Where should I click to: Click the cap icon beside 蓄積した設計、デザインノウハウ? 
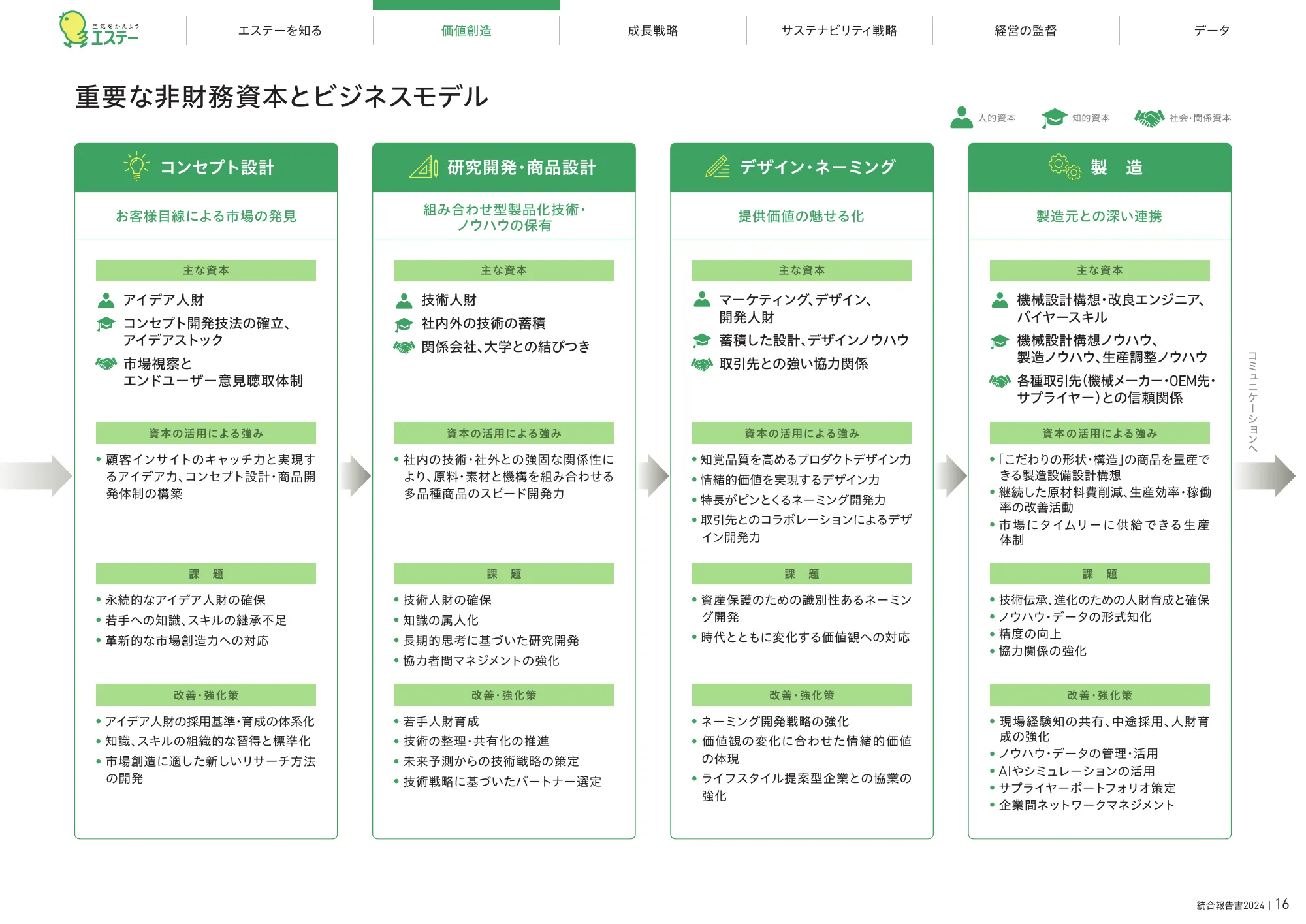point(702,341)
